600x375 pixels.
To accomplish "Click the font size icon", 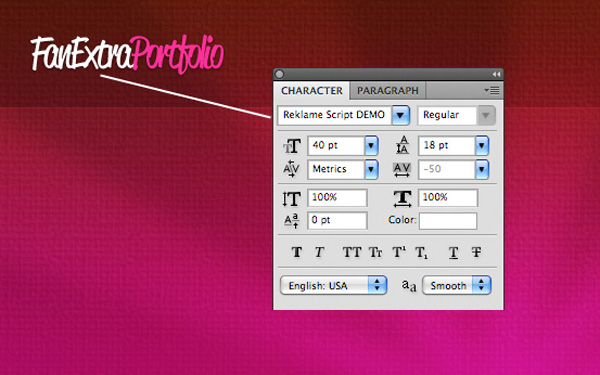I will coord(292,146).
